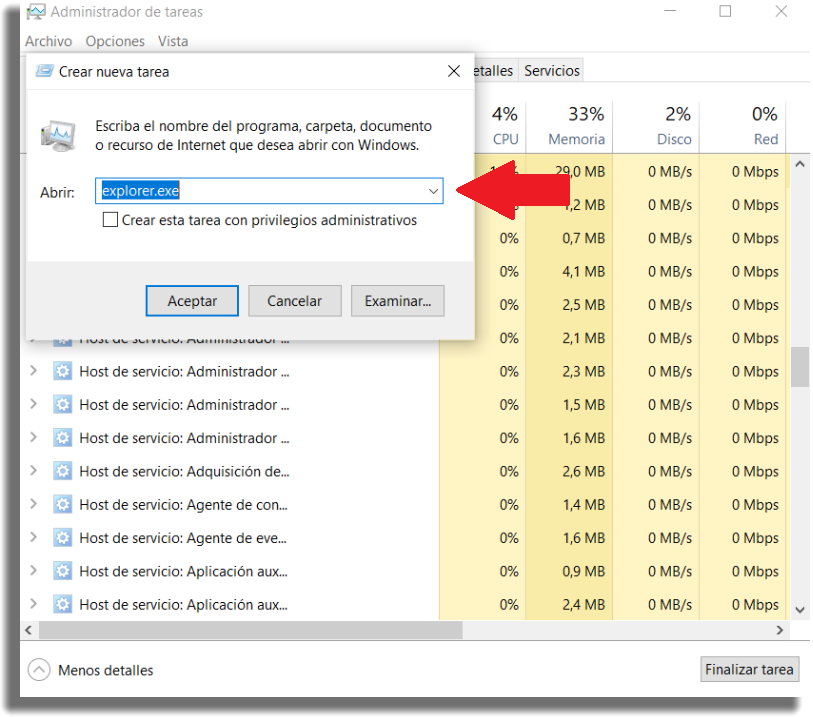The image size is (813, 717).
Task: Switch to the Servicios tab
Action: [551, 71]
